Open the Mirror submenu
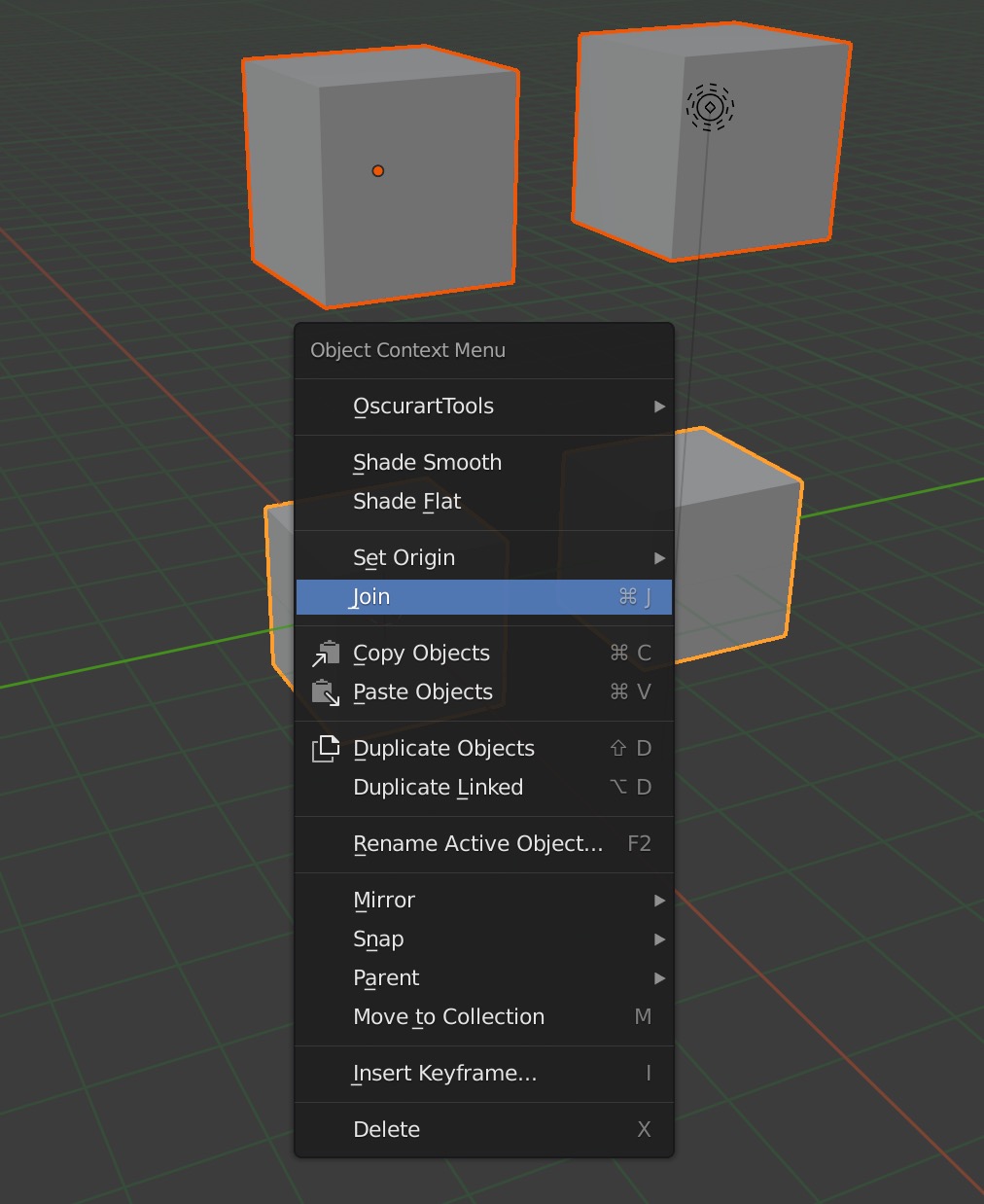This screenshot has height=1204, width=984. (x=483, y=901)
